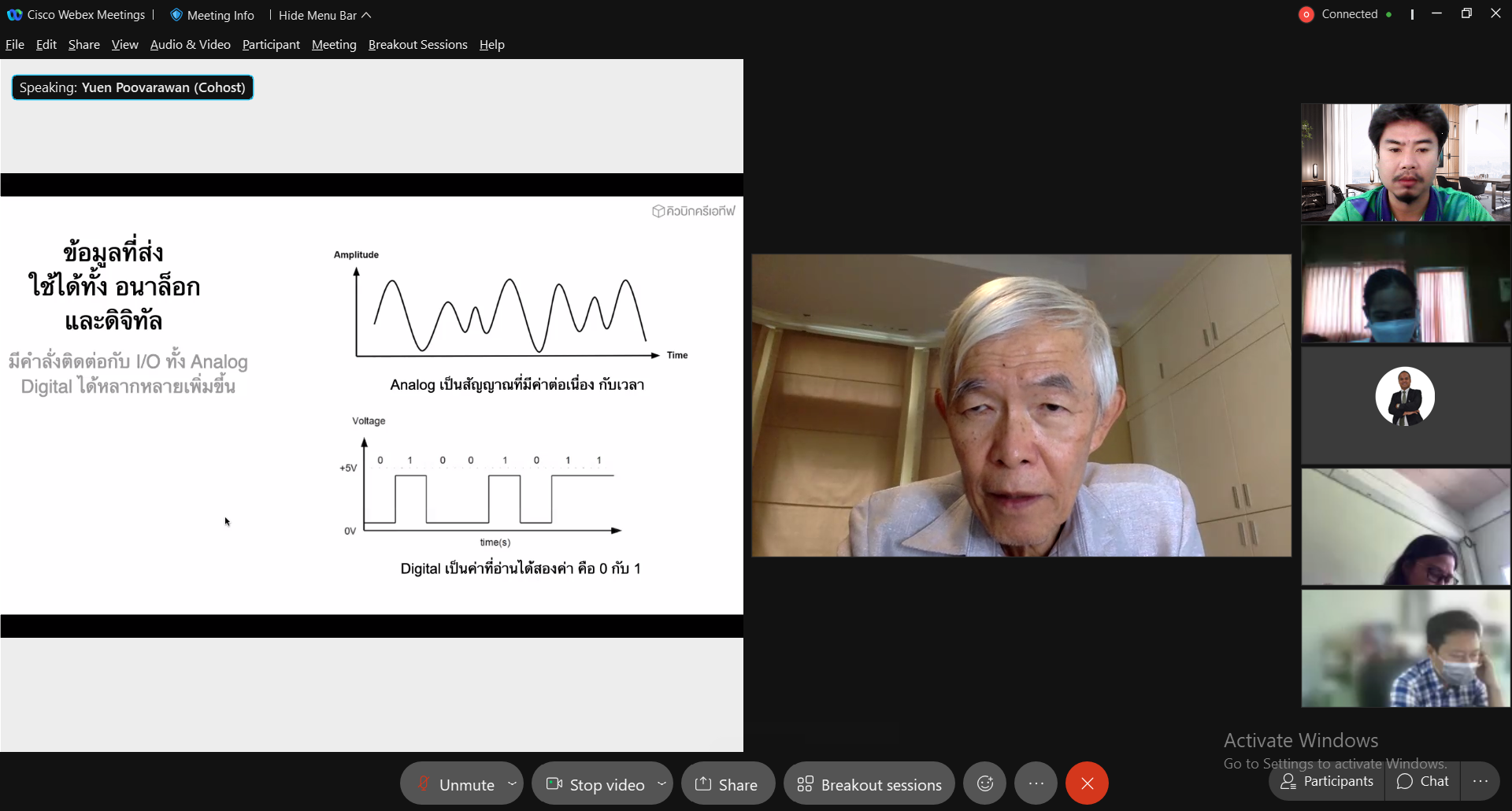
Task: Unmute the microphone
Action: pyautogui.click(x=456, y=784)
